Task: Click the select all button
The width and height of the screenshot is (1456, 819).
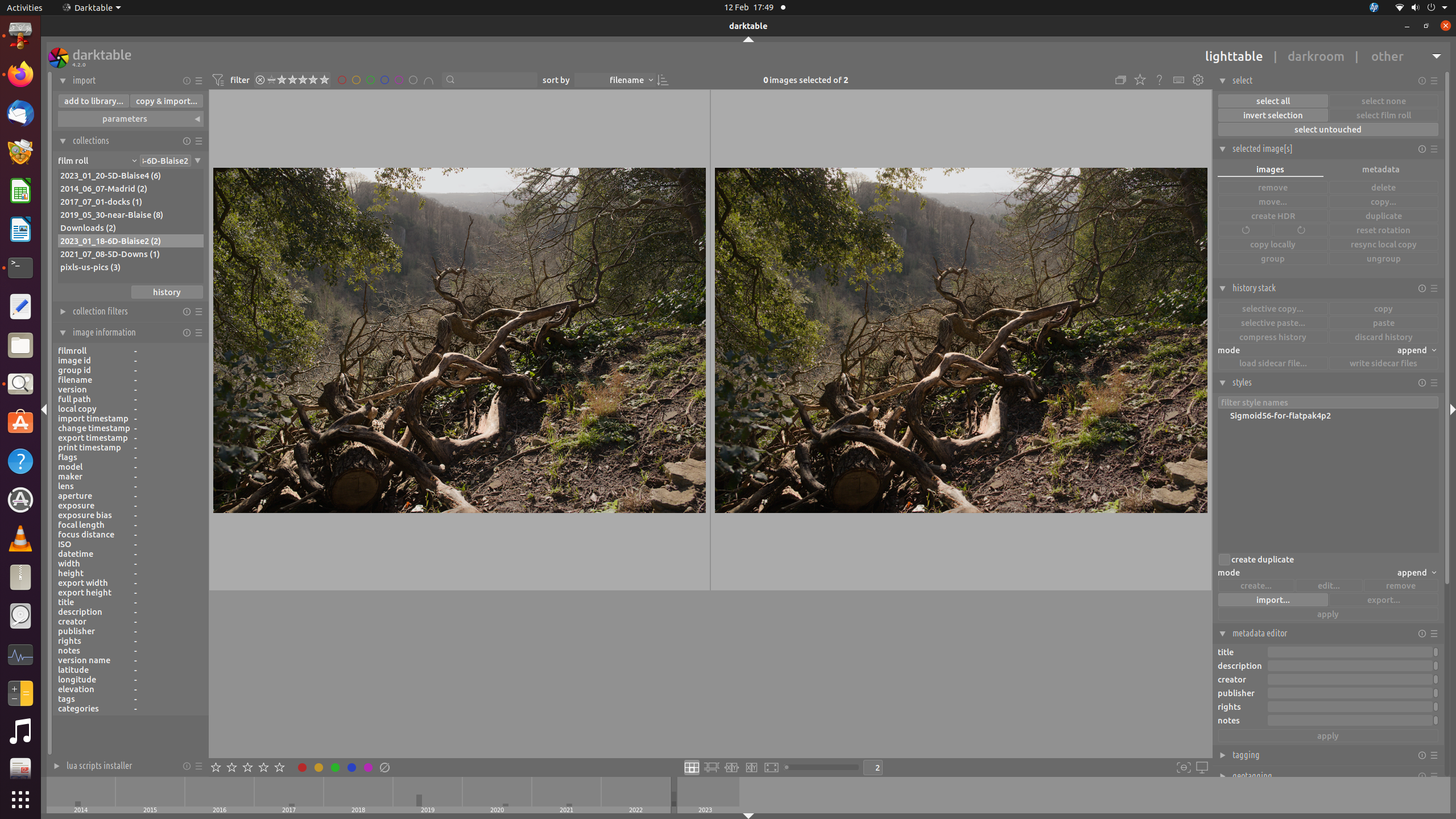Action: pos(1272,101)
